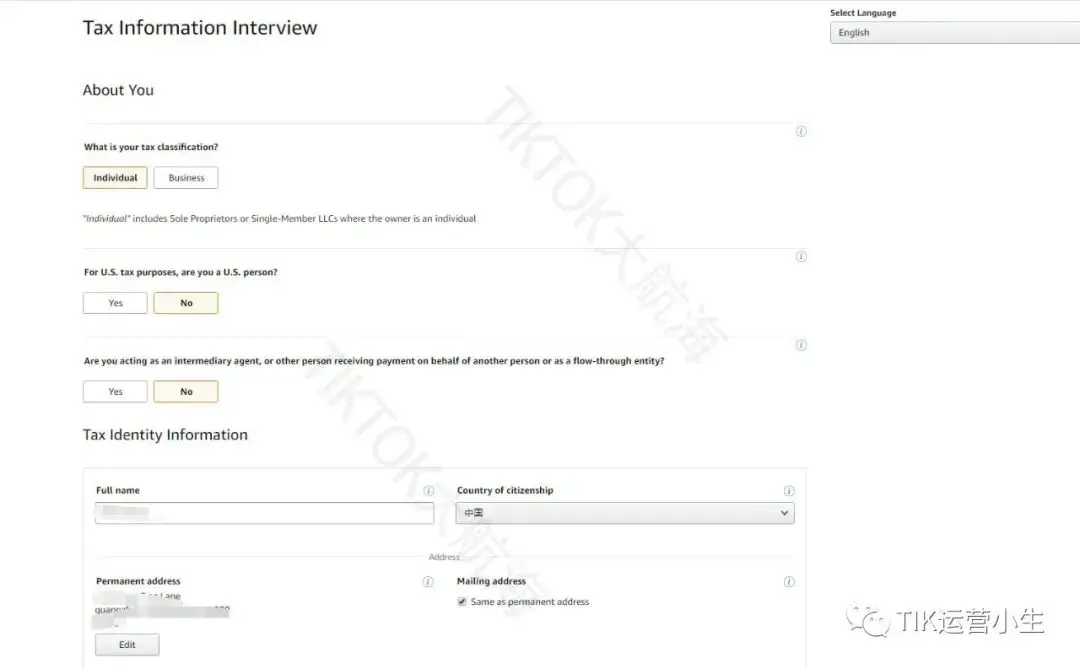Open Country of citizenship dropdown
1080x669 pixels.
click(x=625, y=513)
